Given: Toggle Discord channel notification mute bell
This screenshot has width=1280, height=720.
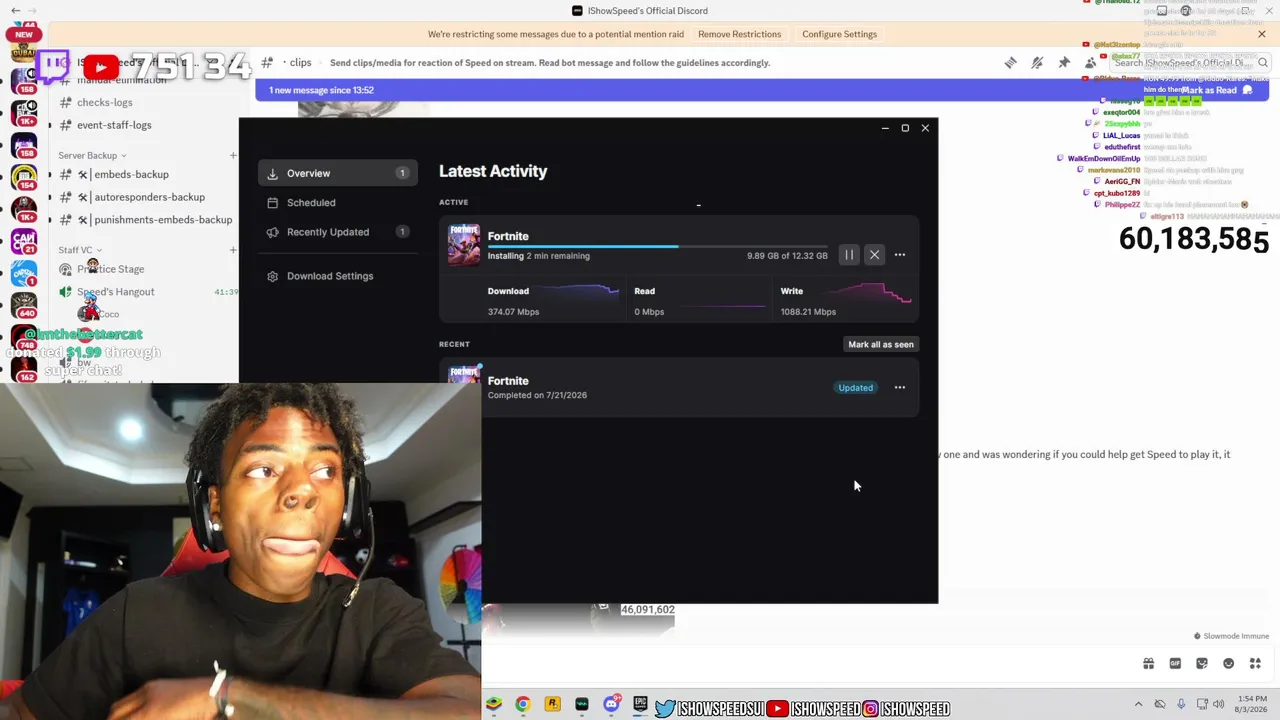Looking at the screenshot, I should [1037, 63].
